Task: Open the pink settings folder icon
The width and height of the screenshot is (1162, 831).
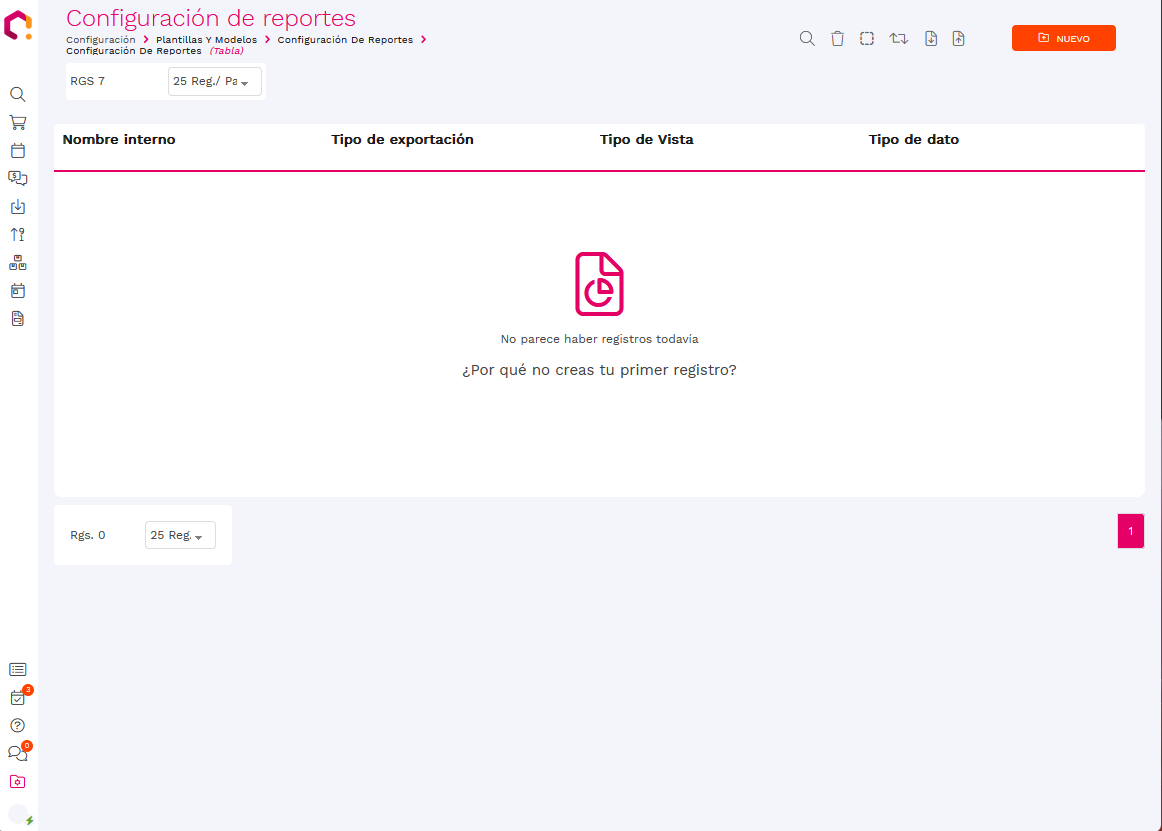Action: click(x=17, y=782)
